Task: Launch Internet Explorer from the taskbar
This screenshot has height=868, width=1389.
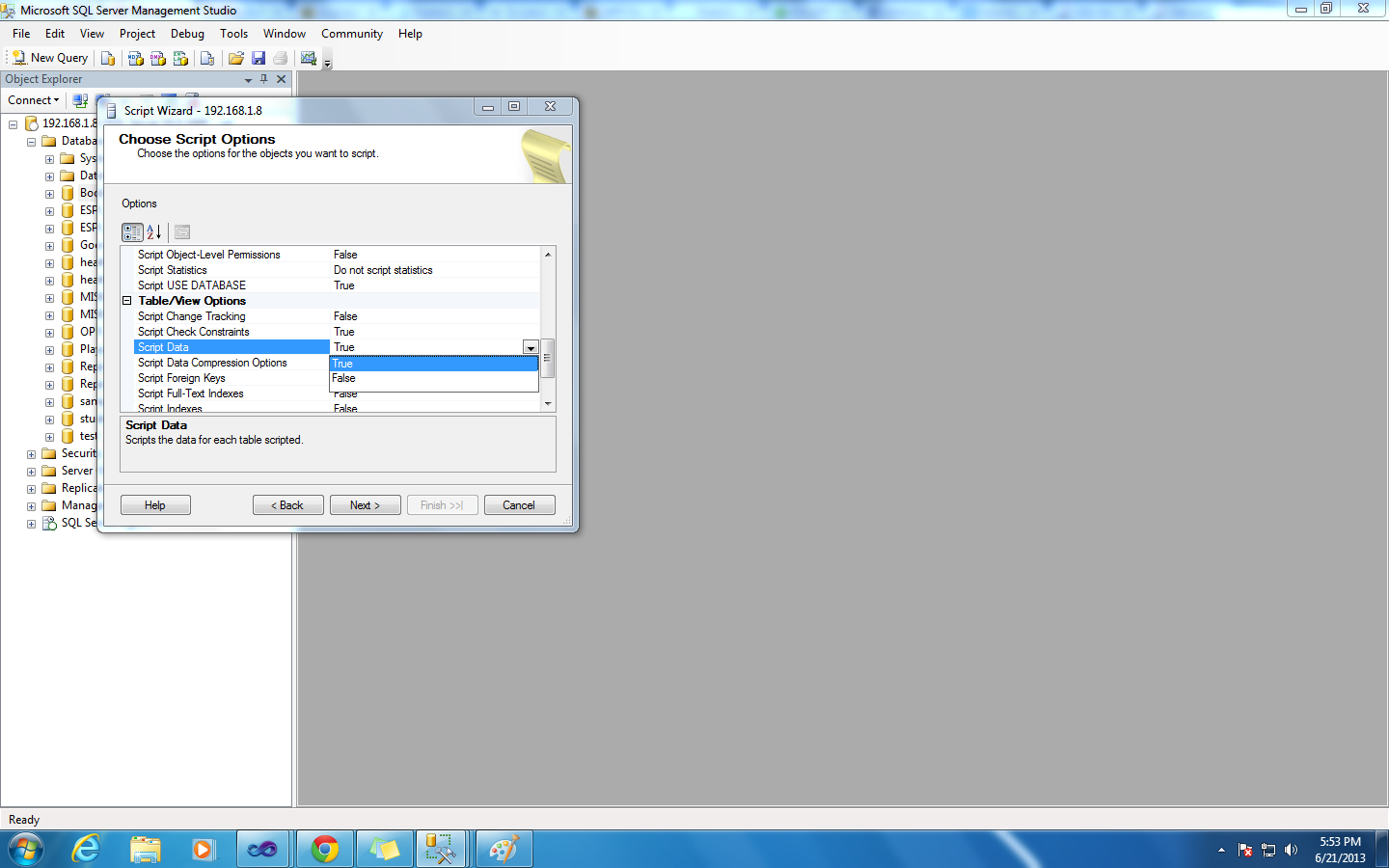Action: [x=87, y=850]
